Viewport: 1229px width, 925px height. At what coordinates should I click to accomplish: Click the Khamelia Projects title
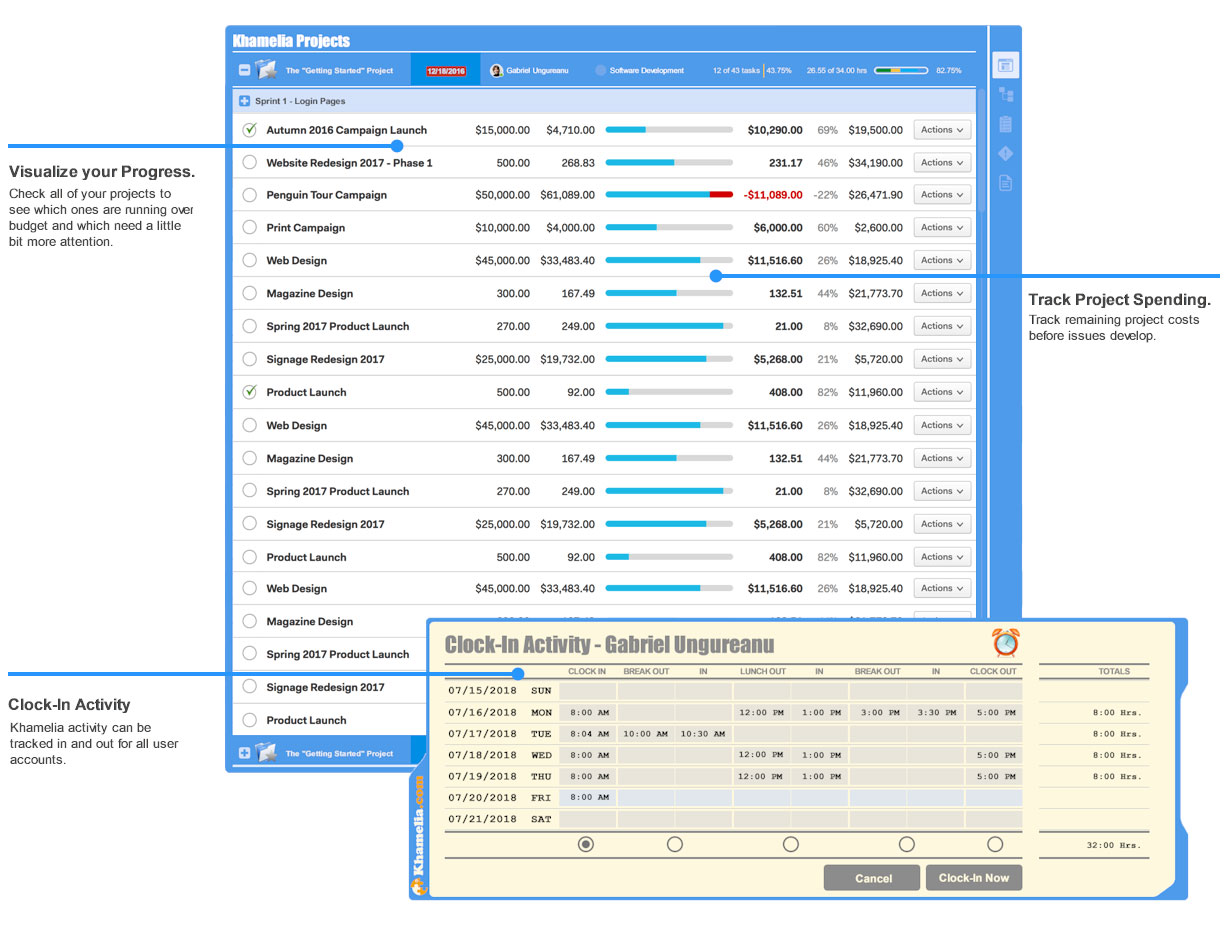pos(291,41)
